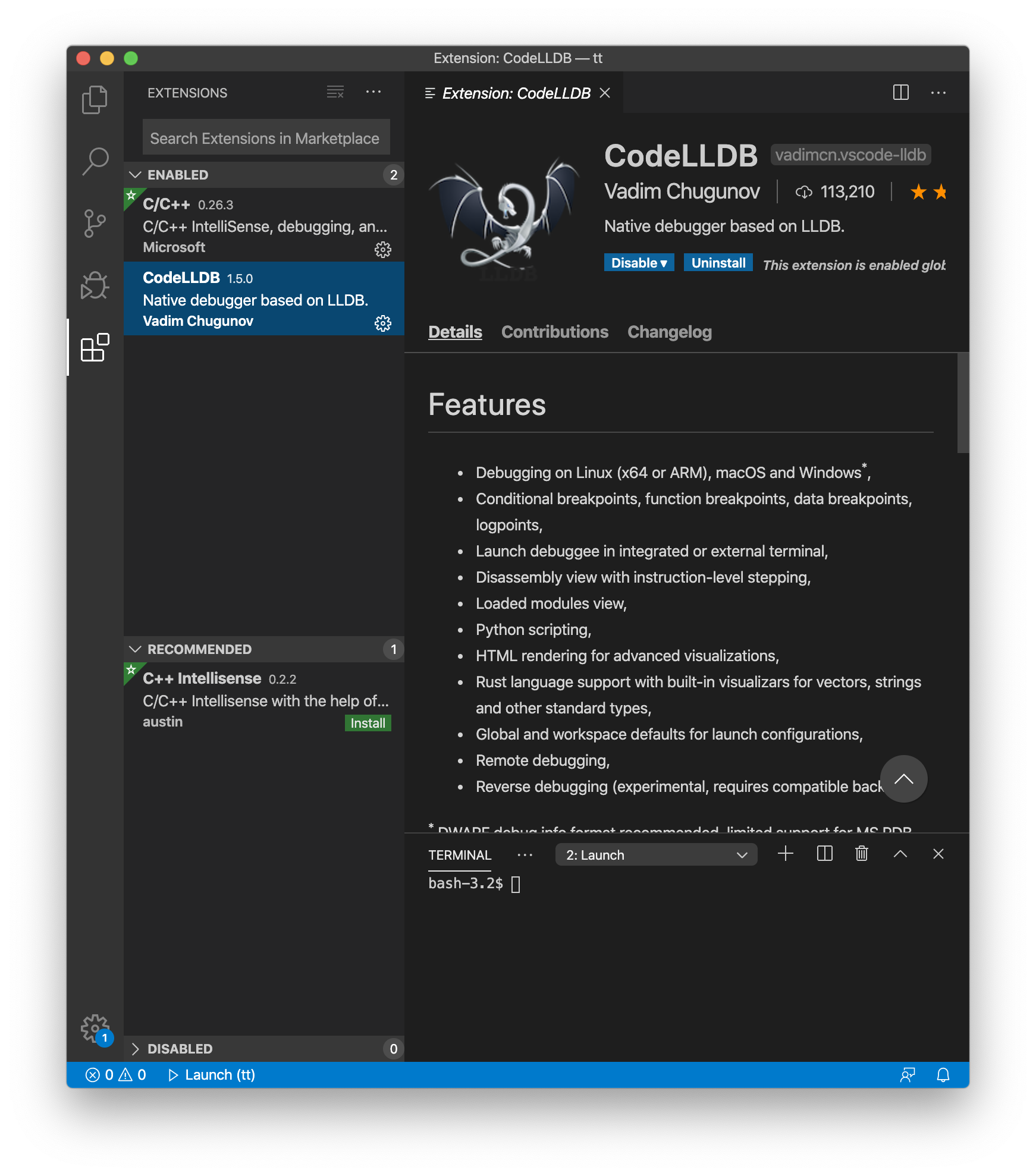The width and height of the screenshot is (1036, 1176).
Task: Open the Search view in activity bar
Action: pos(95,162)
